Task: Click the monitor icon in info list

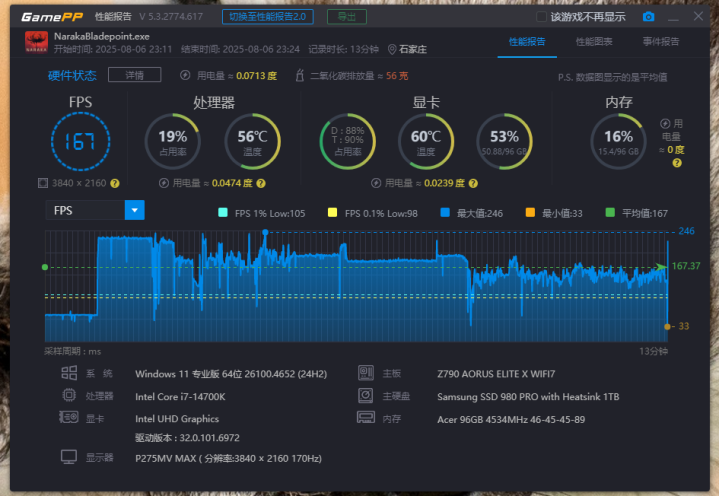Action: [69, 457]
